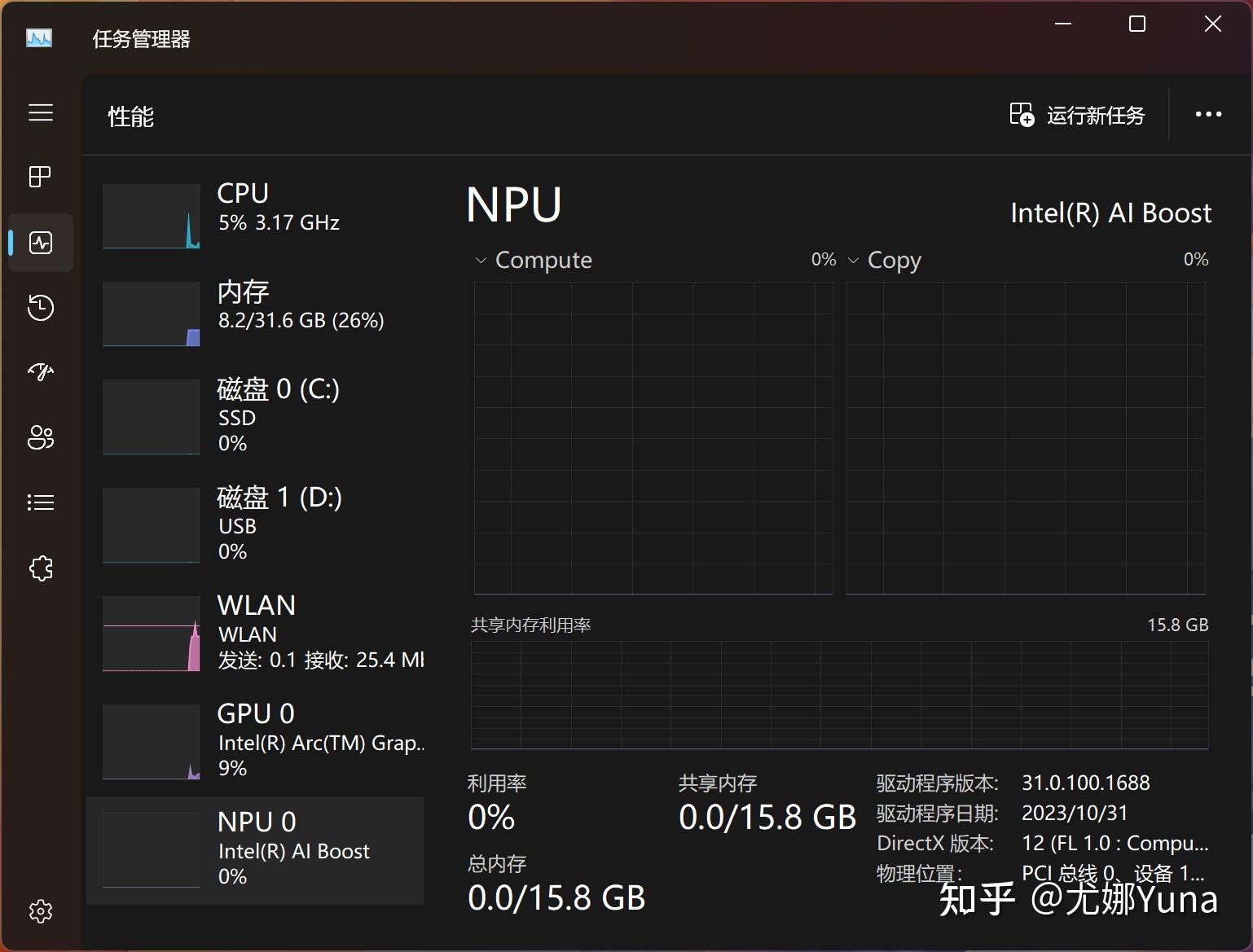Click the GPU 0 mini graph thumbnail
The width and height of the screenshot is (1253, 952).
tap(152, 742)
